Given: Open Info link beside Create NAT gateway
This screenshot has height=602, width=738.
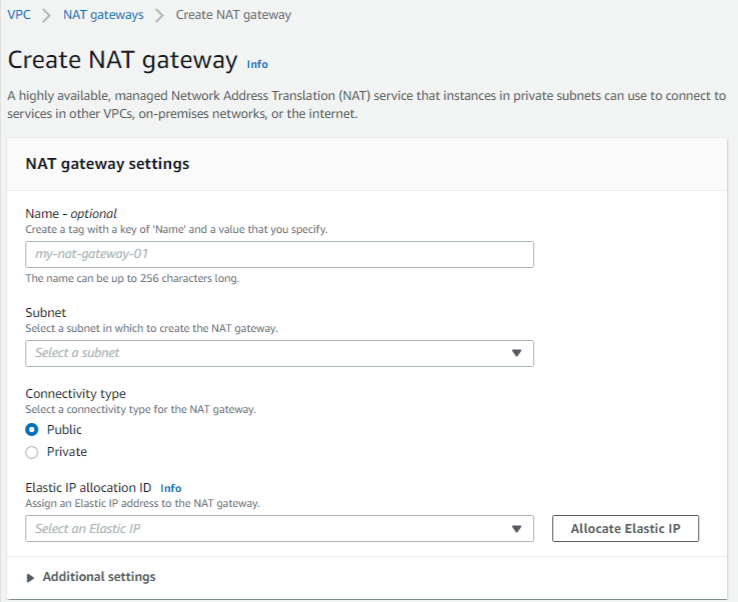Looking at the screenshot, I should pos(257,64).
